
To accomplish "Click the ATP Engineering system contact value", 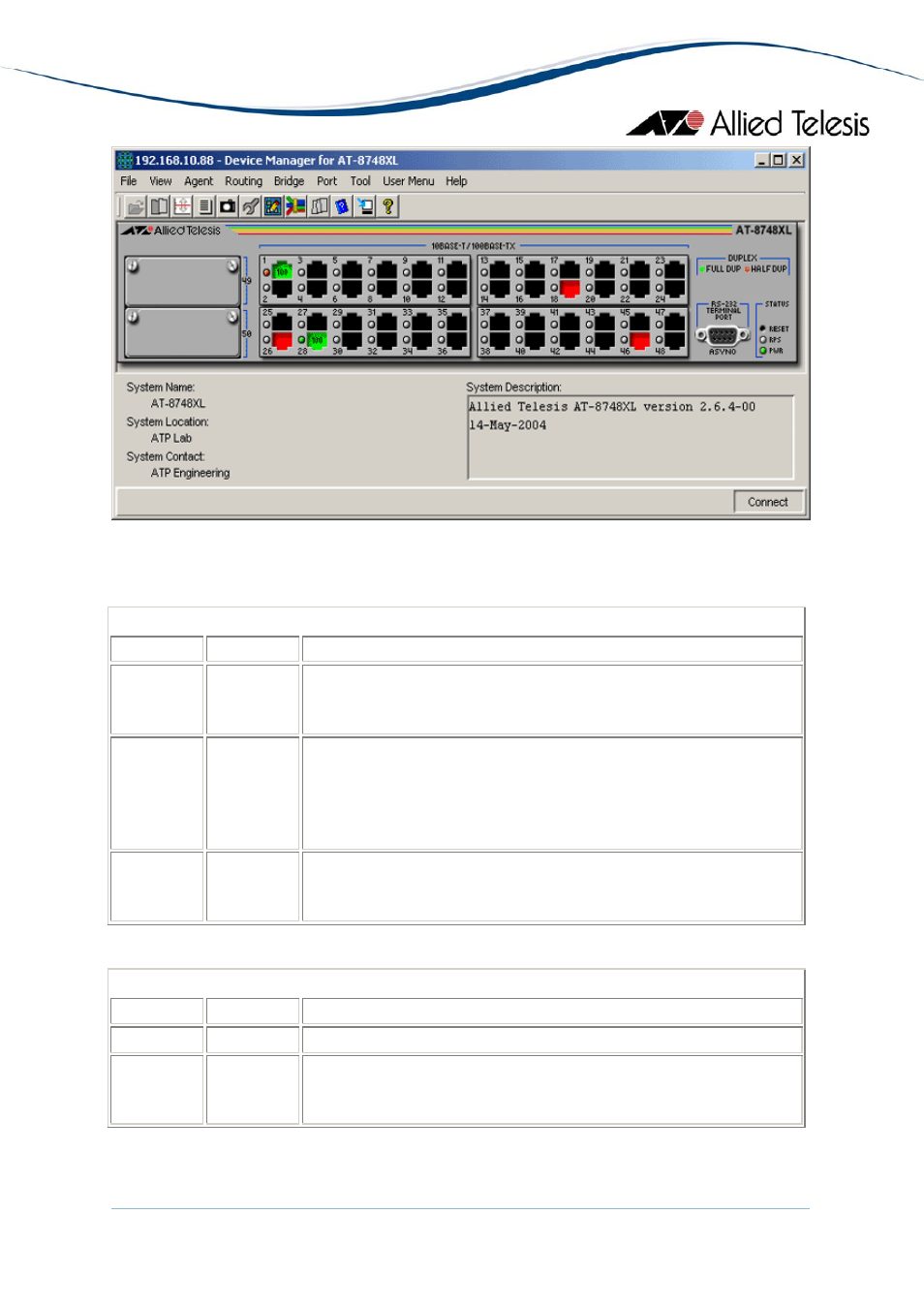I will tap(191, 474).
